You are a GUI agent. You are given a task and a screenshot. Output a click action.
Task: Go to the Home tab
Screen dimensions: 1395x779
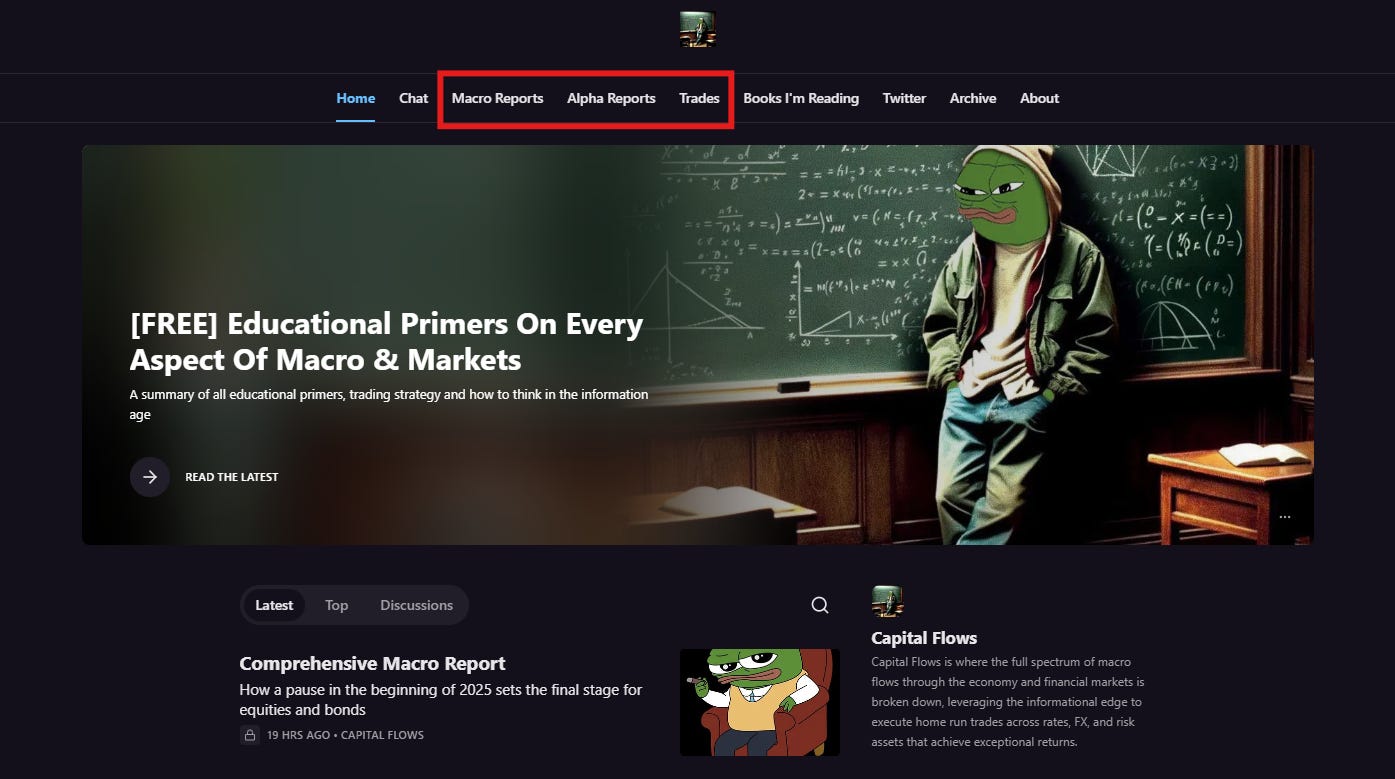tap(356, 98)
